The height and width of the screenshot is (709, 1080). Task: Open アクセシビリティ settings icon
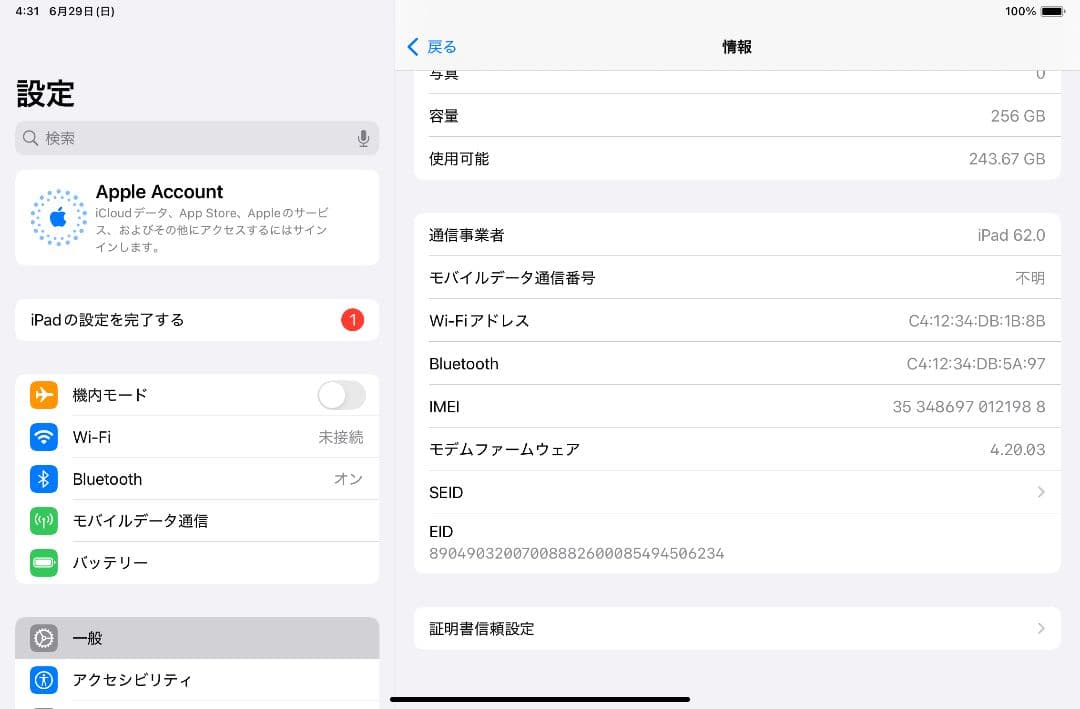click(43, 680)
